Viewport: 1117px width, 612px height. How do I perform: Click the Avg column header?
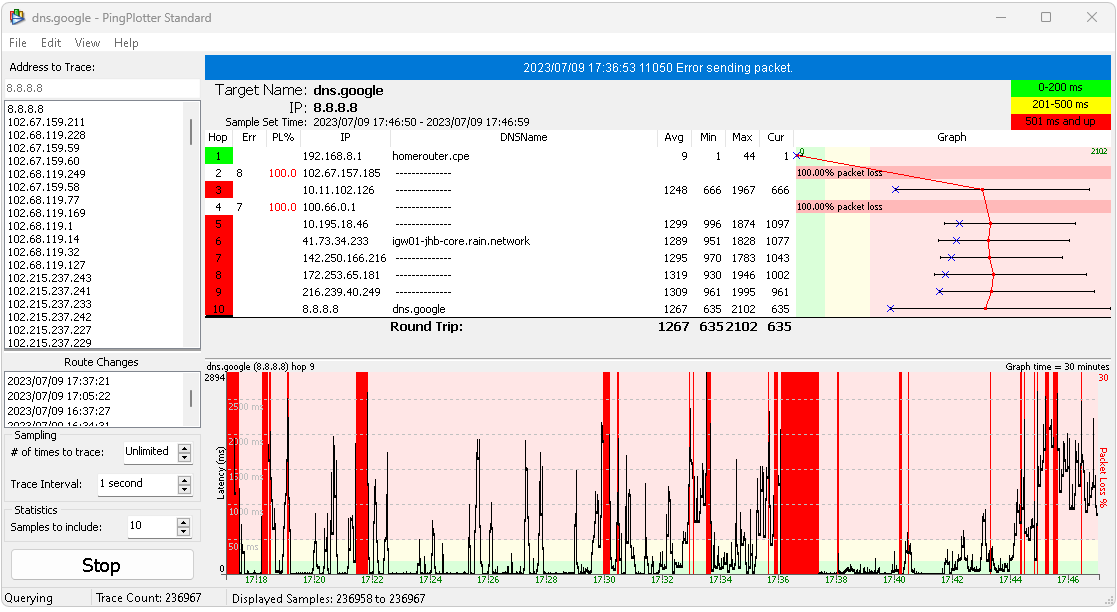click(674, 138)
